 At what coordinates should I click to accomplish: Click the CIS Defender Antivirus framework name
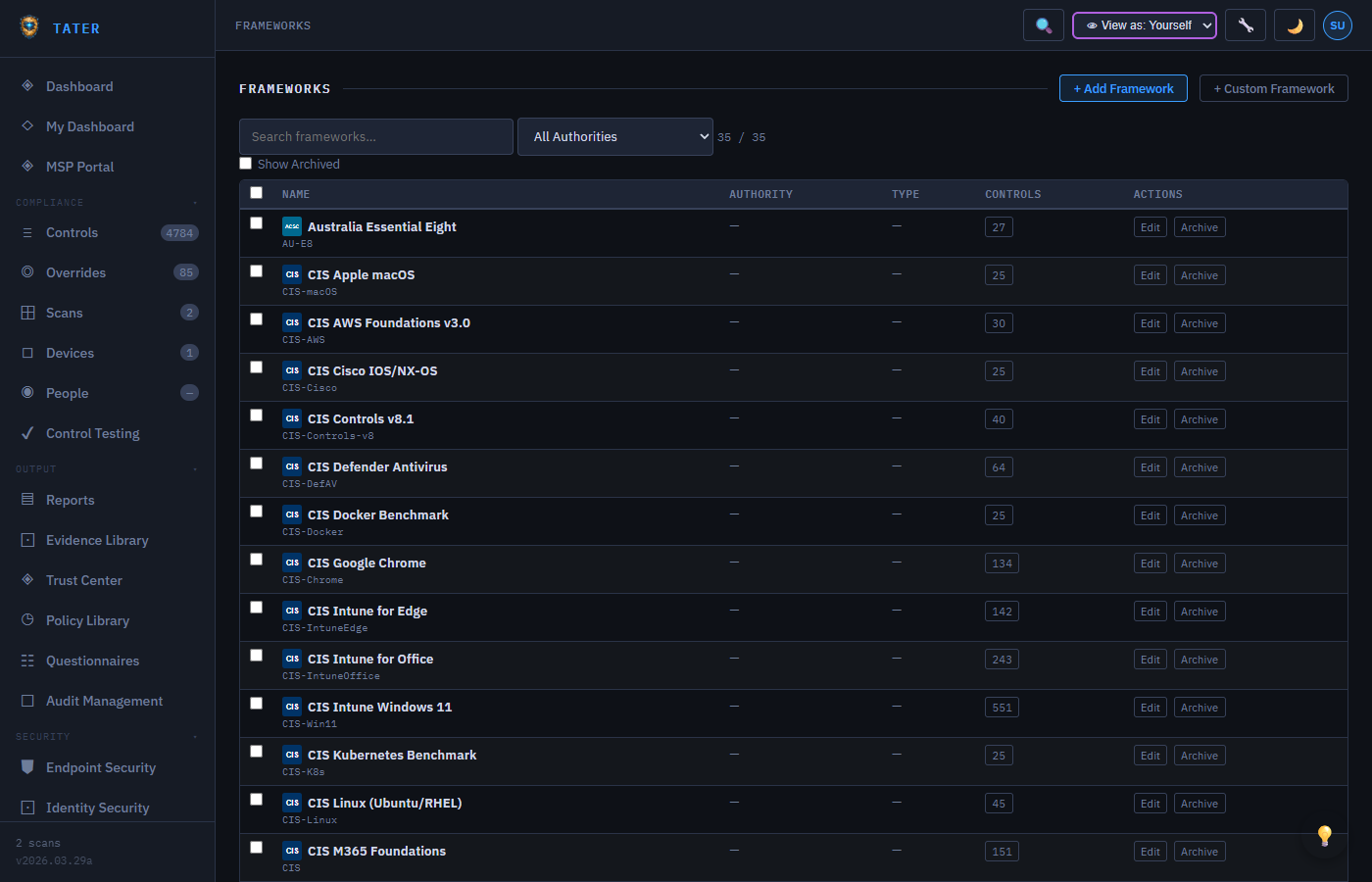click(377, 466)
